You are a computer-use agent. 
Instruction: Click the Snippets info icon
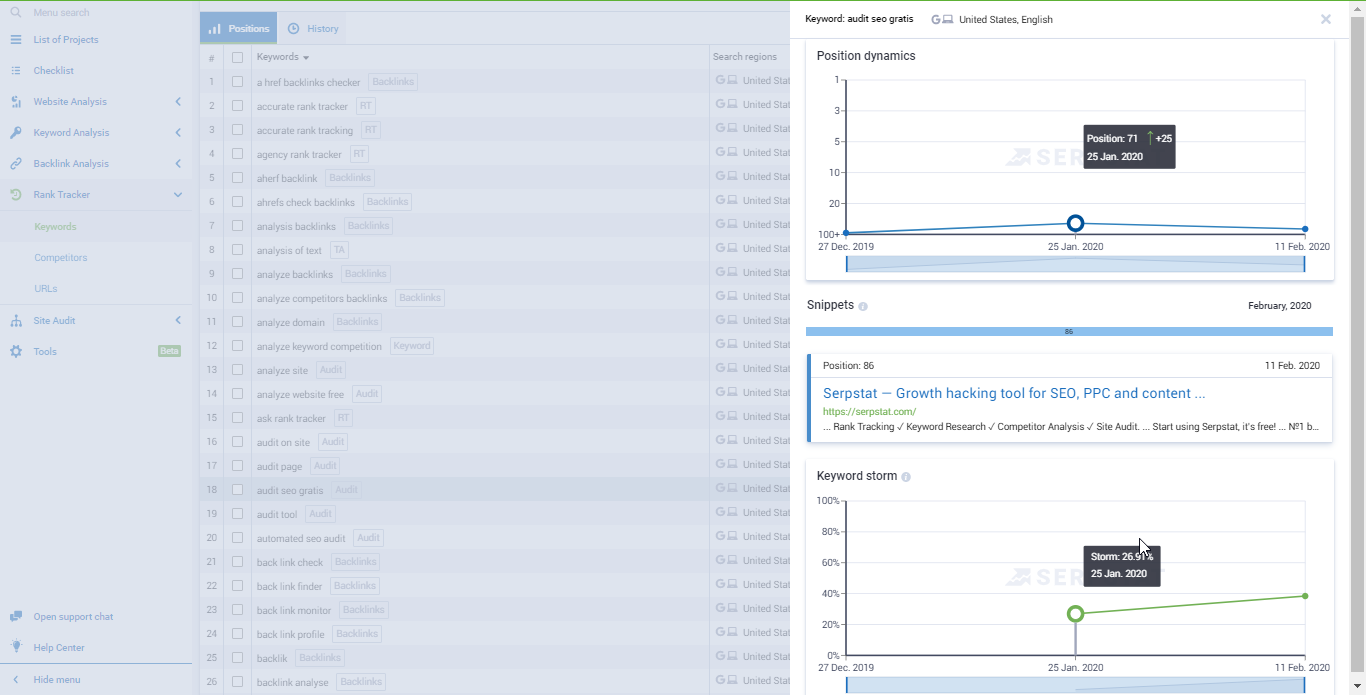click(x=863, y=306)
